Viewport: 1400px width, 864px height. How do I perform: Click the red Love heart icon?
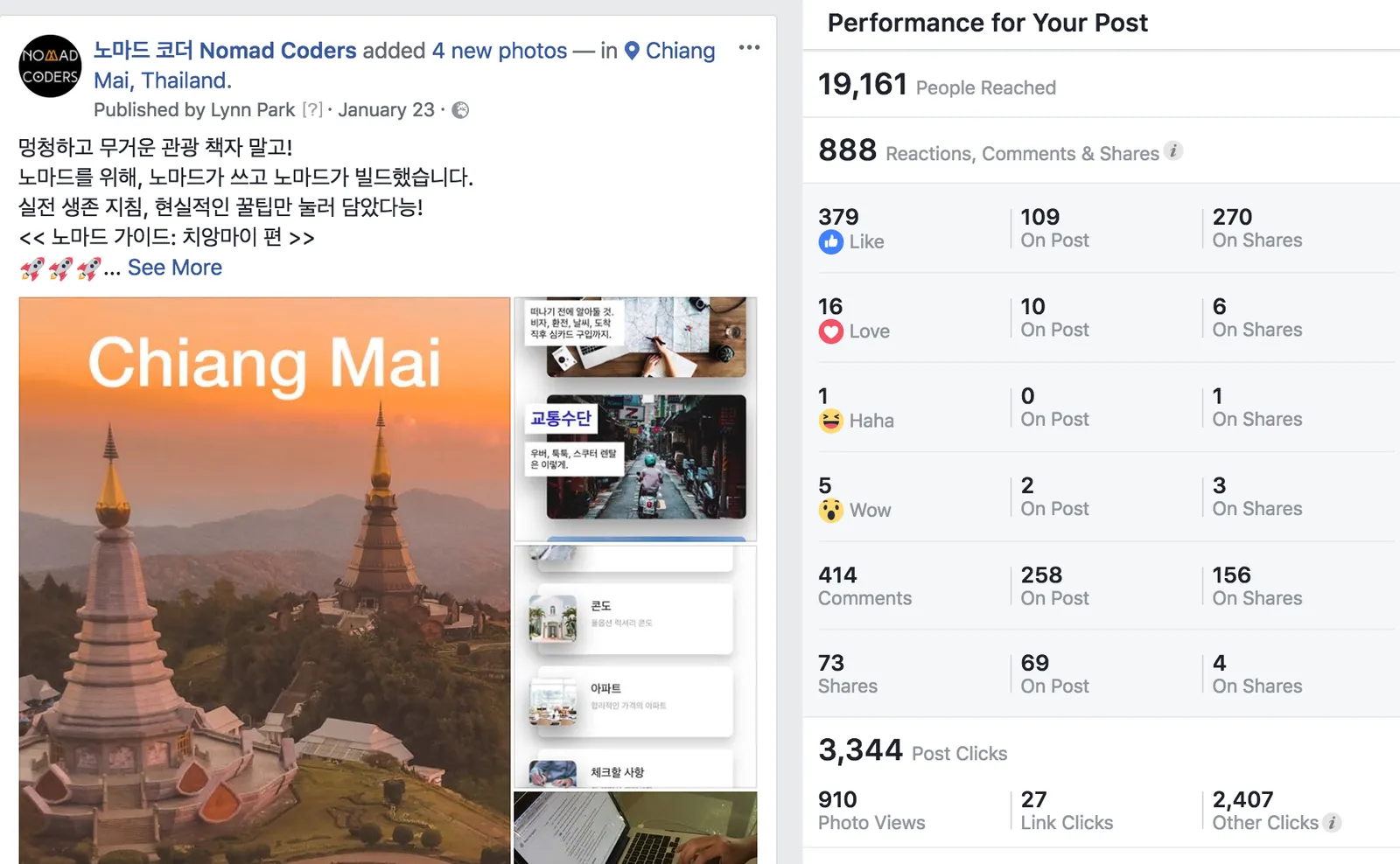(x=830, y=331)
